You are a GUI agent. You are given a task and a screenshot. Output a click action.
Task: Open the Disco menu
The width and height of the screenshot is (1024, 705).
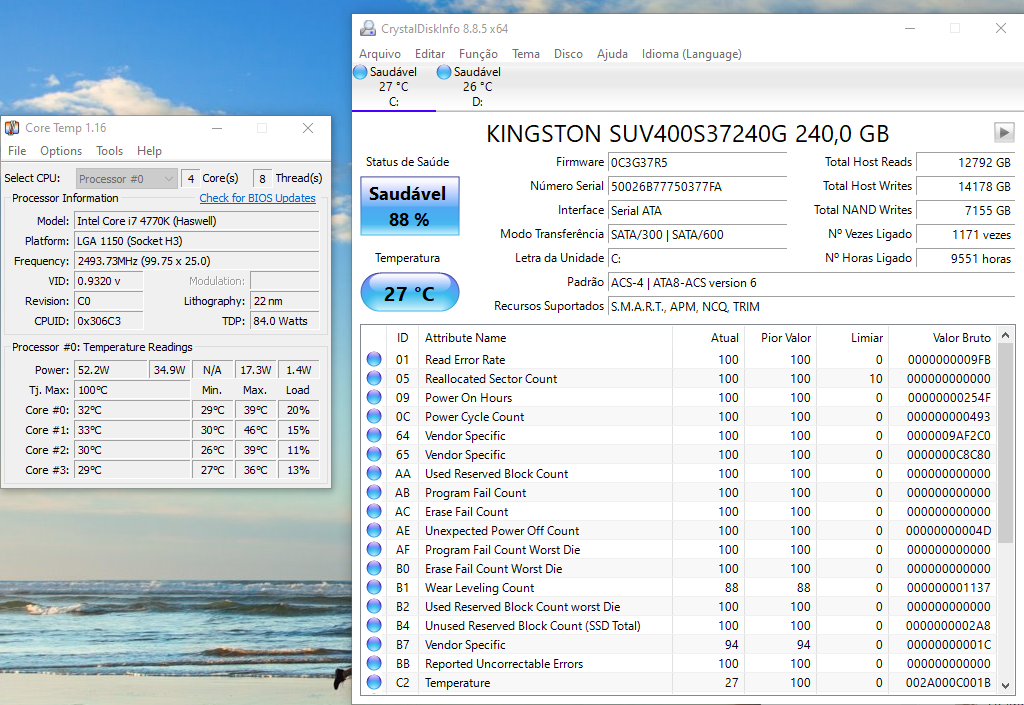568,54
